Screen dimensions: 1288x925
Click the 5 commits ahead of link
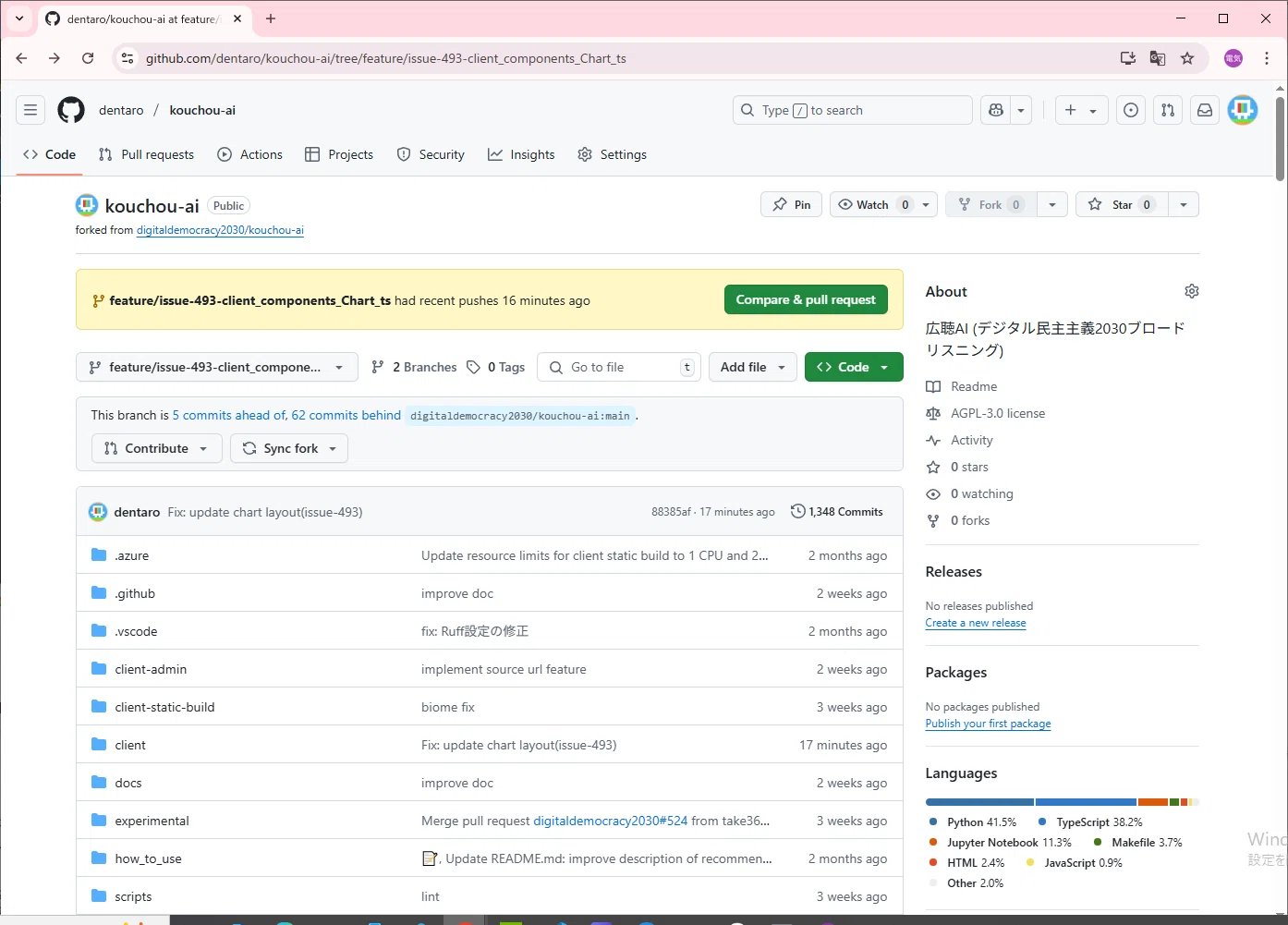point(229,415)
